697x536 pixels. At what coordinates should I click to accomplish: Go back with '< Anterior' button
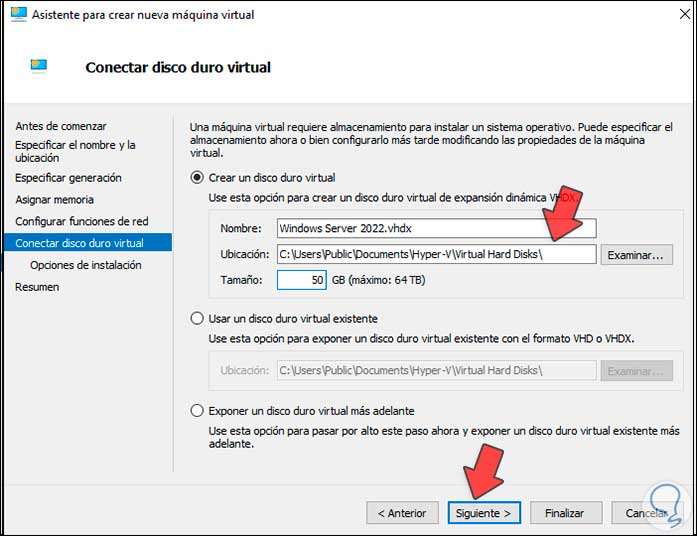point(402,513)
